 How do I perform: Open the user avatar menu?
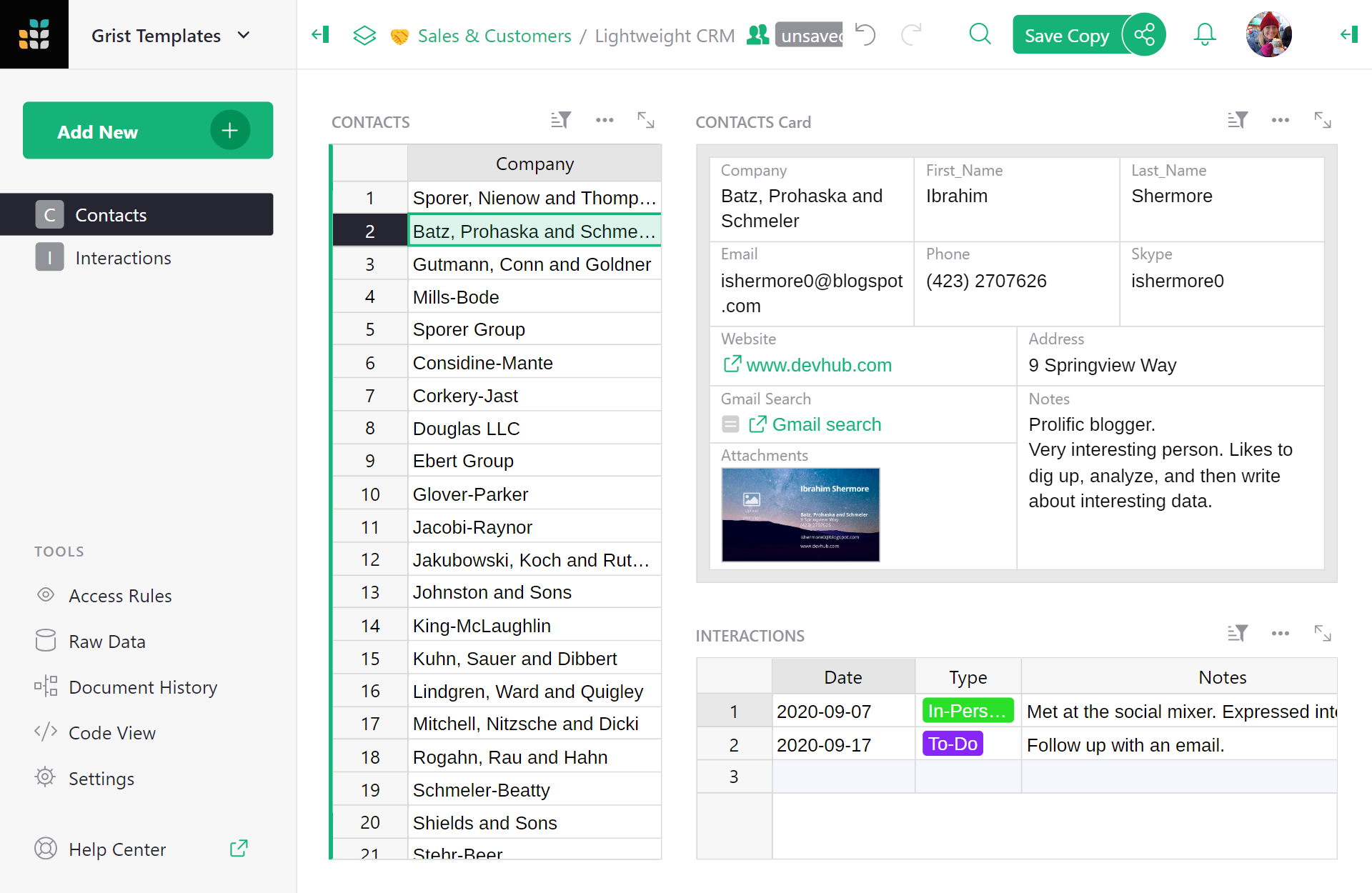point(1269,34)
